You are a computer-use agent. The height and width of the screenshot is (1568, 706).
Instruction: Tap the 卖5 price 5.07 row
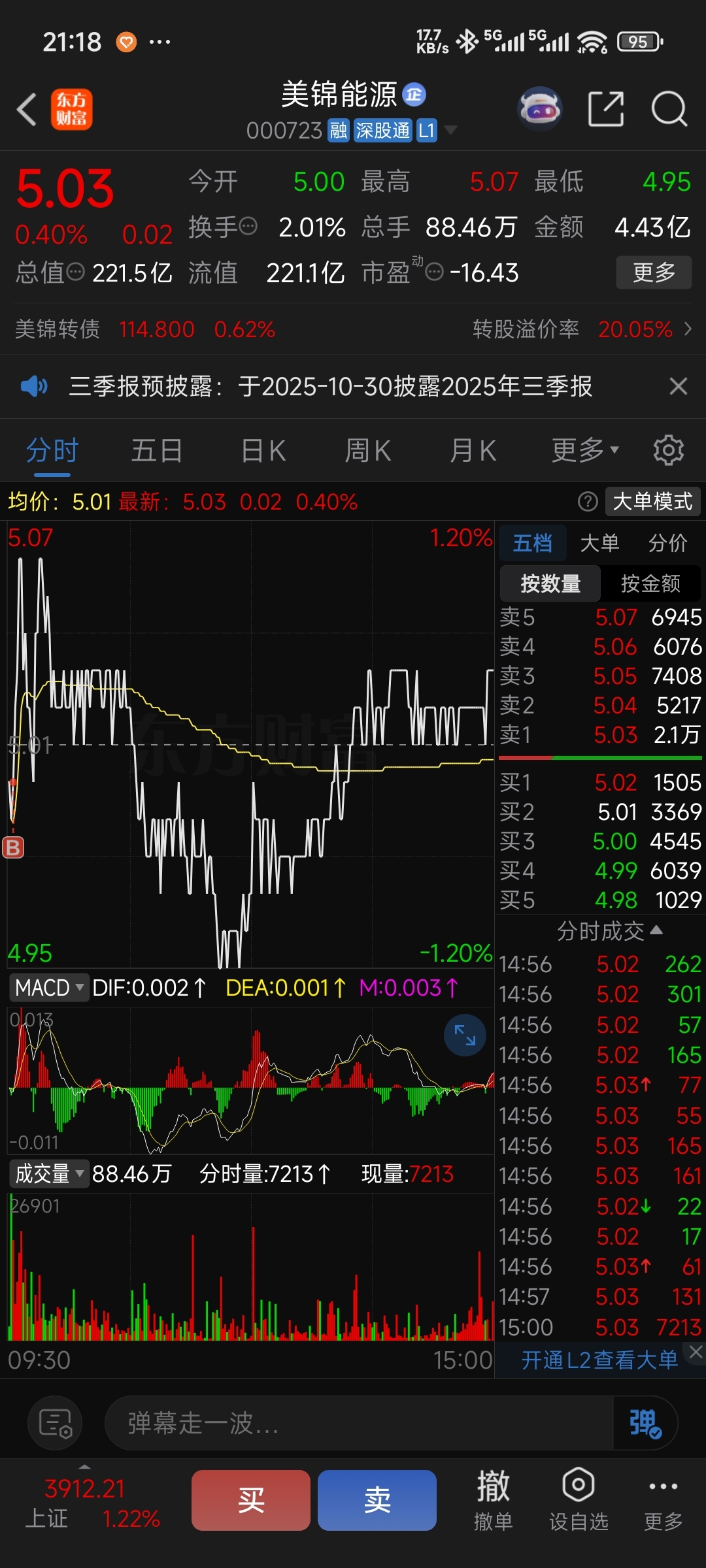(x=600, y=617)
